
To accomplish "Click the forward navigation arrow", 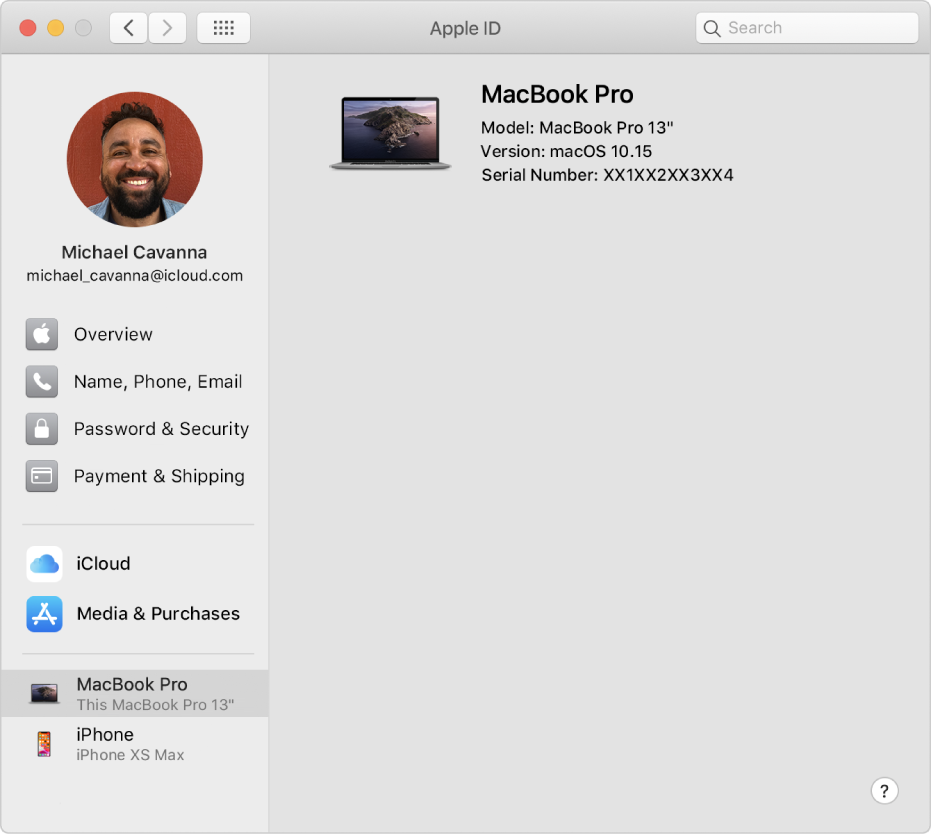I will pos(167,28).
